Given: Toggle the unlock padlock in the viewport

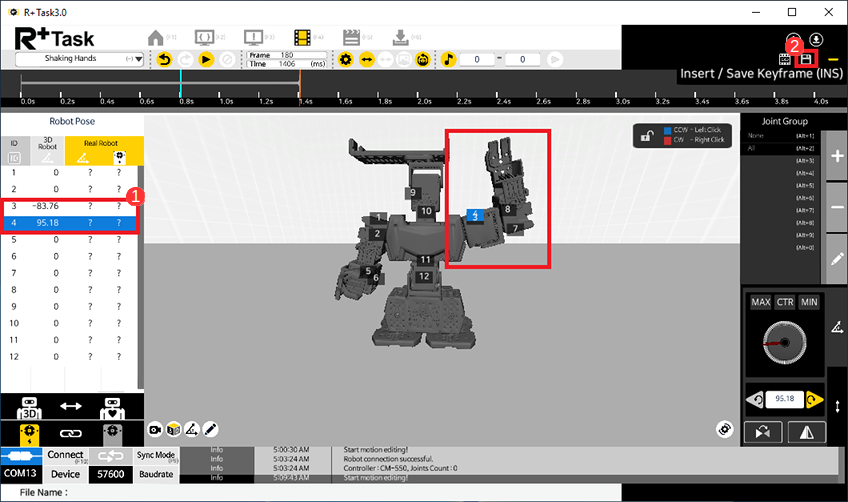Looking at the screenshot, I should (650, 135).
